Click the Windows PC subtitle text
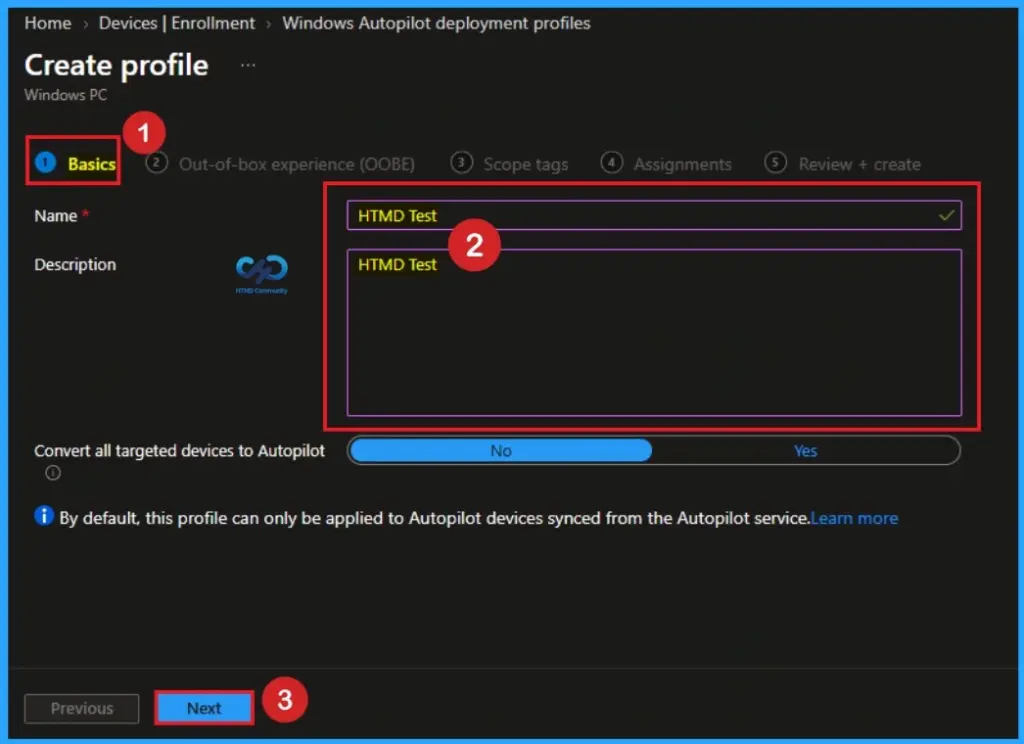Screen dimensions: 1024x744 (x=65, y=95)
